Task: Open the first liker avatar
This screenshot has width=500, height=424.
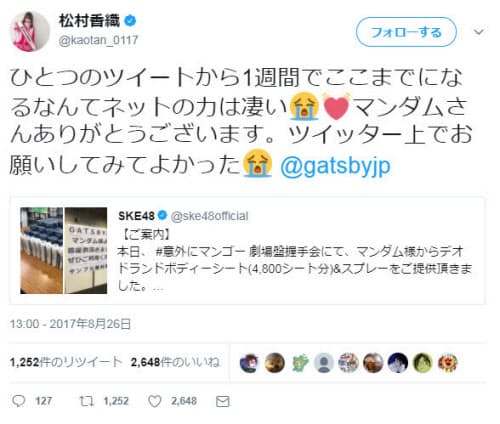Action: tap(250, 363)
